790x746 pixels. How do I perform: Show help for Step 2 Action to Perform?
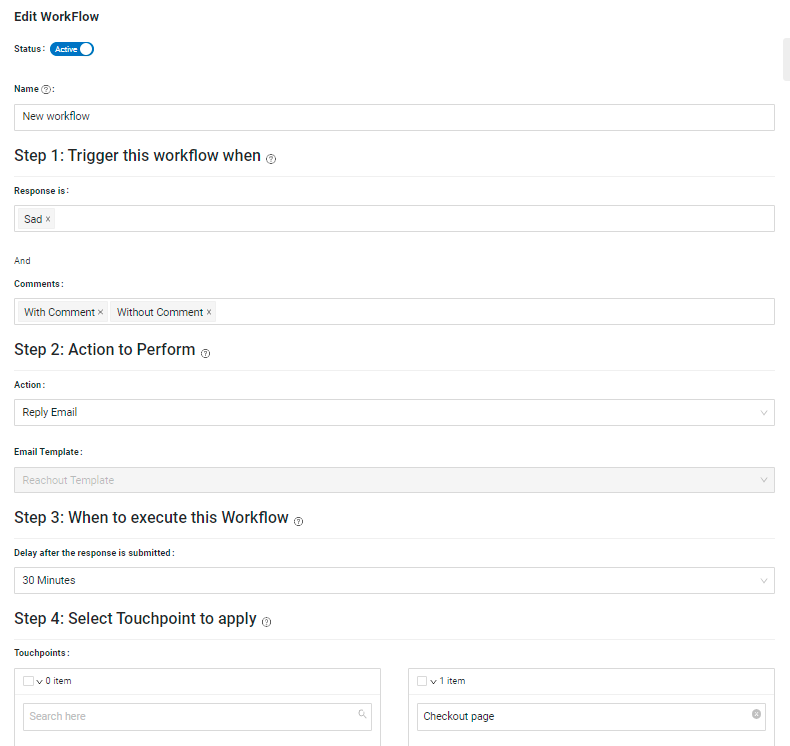click(206, 353)
